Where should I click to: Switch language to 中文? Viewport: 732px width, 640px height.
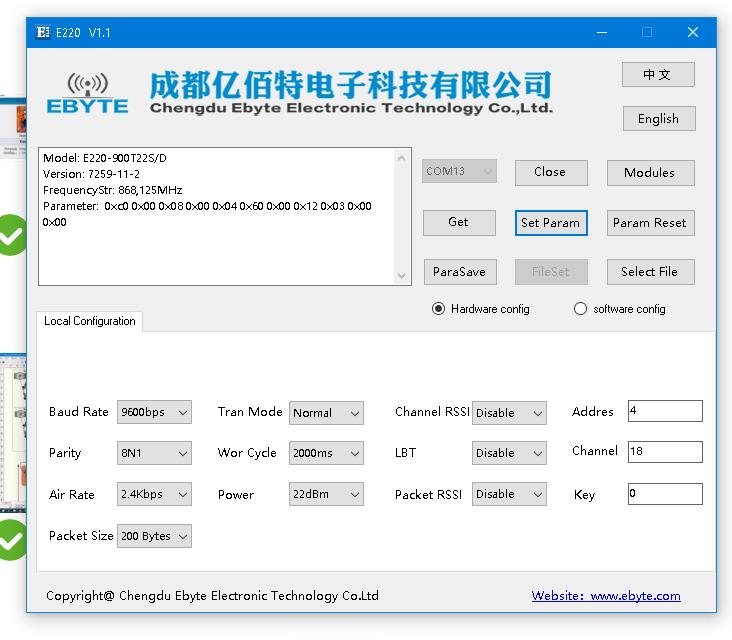658,75
